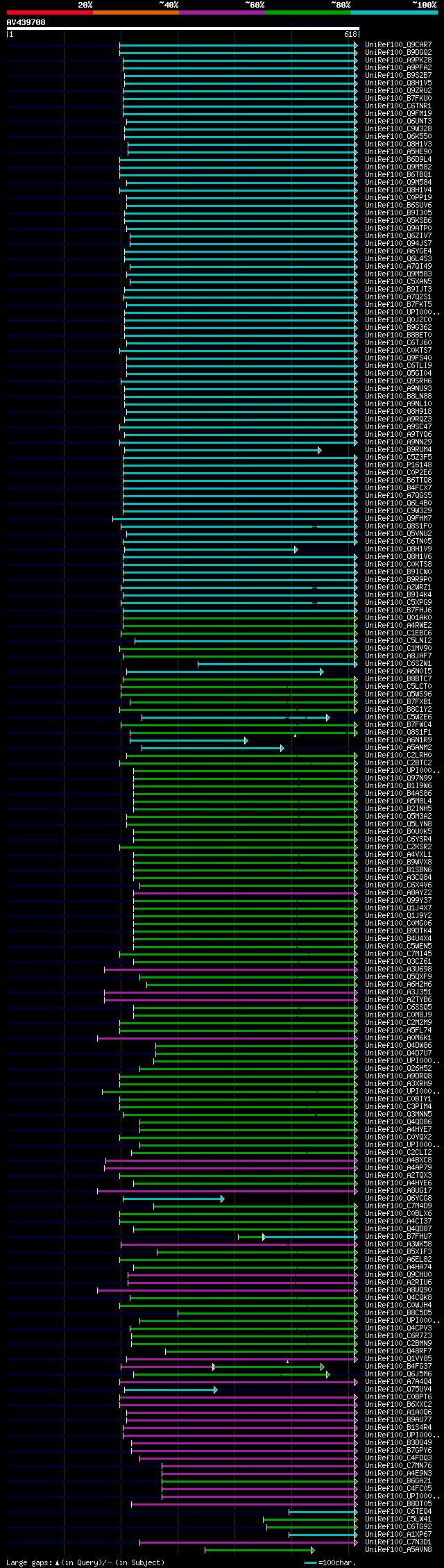Image resolution: width=444 pixels, height=1568 pixels.
Task: Click the AV439708 query name
Action: [26, 22]
